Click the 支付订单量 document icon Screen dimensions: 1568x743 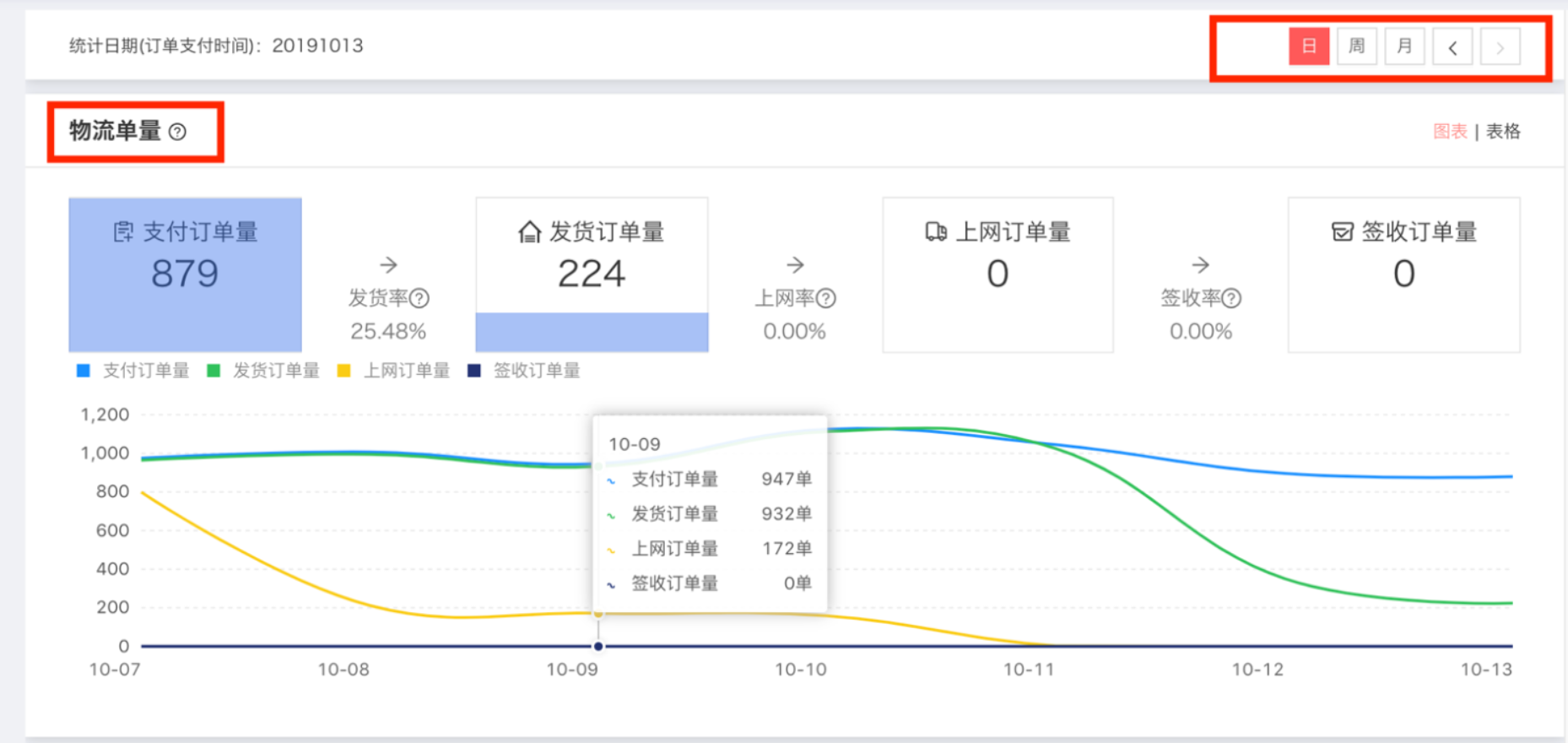(123, 231)
